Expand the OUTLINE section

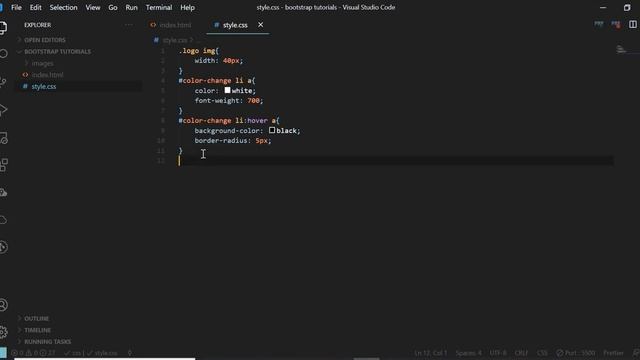click(36, 318)
